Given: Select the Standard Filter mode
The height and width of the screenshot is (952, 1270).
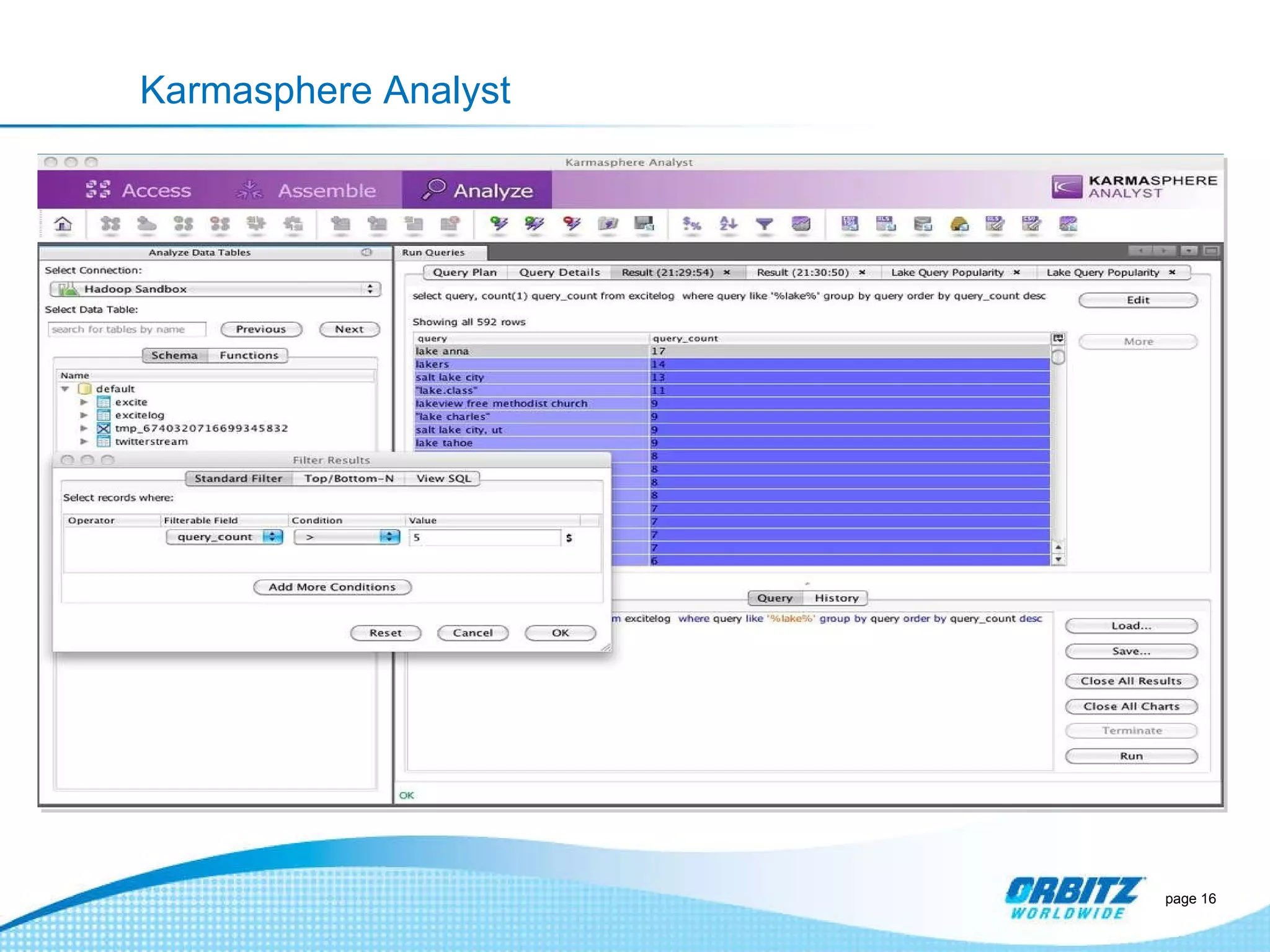Looking at the screenshot, I should 239,479.
